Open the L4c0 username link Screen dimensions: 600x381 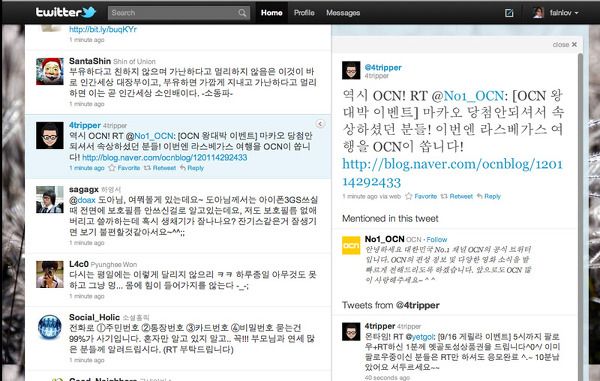79,264
